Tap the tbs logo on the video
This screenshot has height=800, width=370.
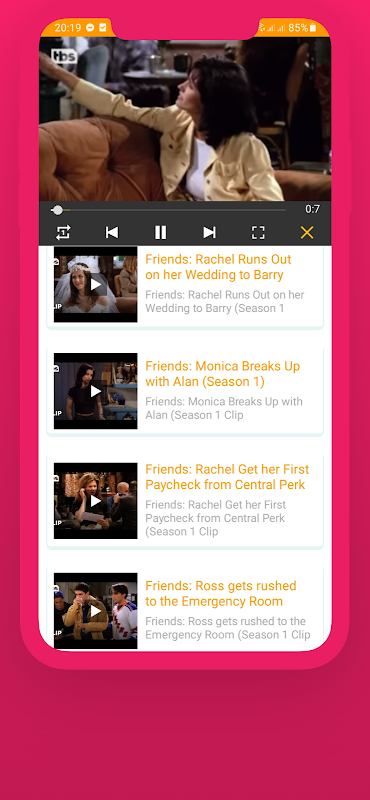point(64,56)
